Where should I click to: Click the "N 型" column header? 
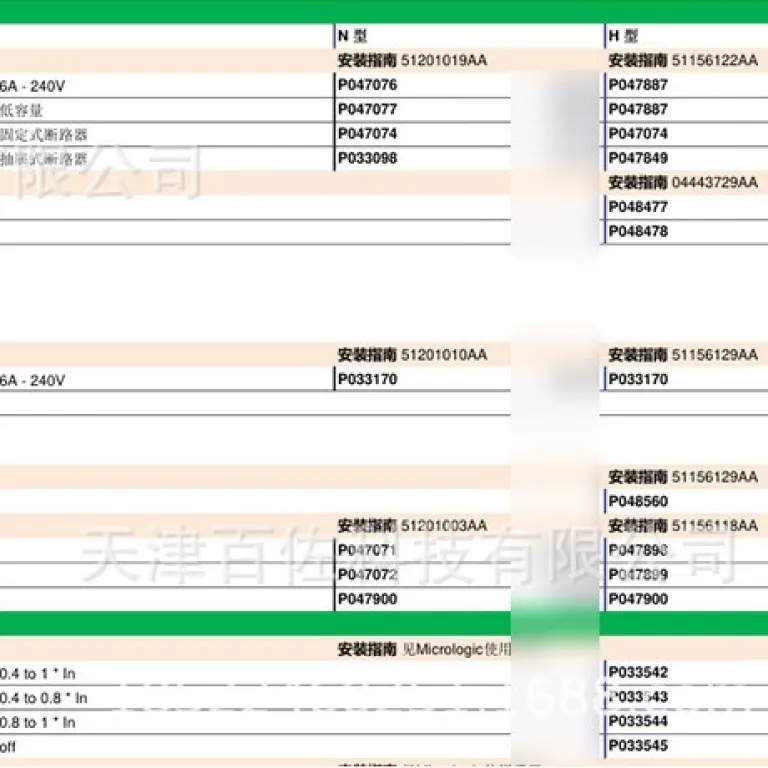point(352,36)
